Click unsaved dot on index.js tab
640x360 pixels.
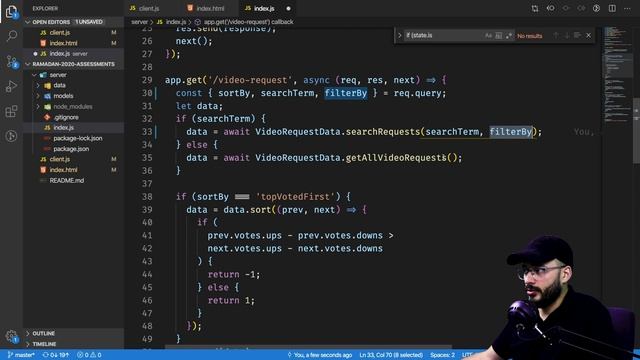point(288,8)
